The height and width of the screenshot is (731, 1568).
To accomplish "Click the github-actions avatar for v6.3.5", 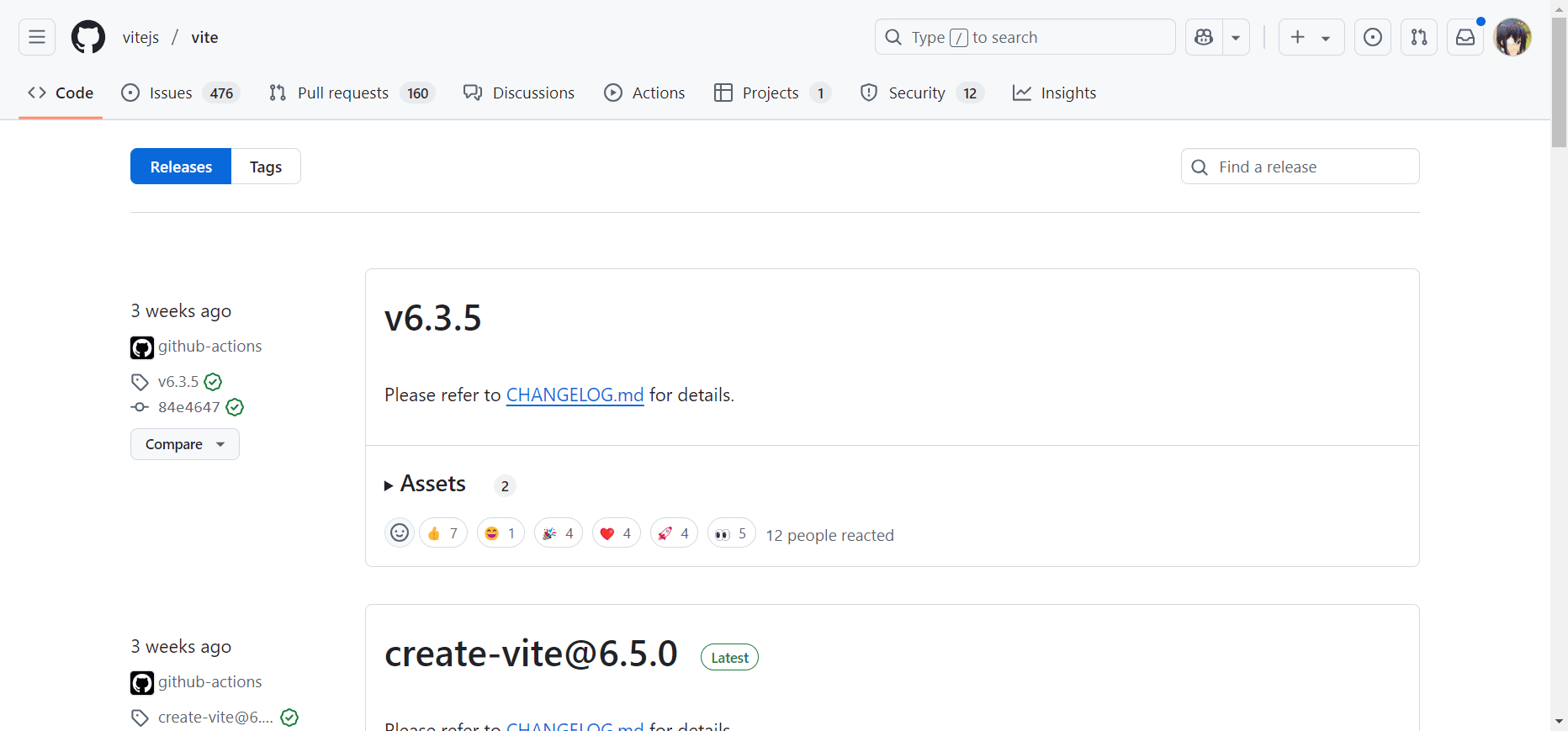I will pyautogui.click(x=142, y=347).
